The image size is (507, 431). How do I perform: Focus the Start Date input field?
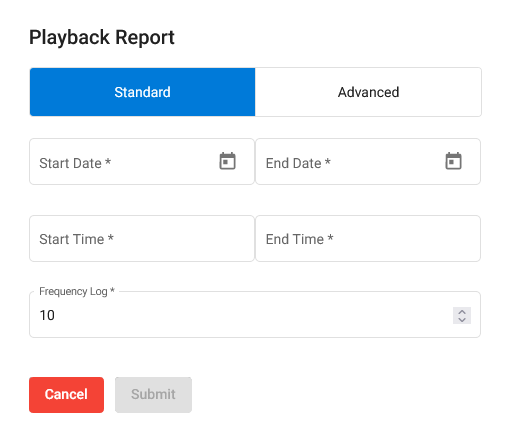point(142,162)
